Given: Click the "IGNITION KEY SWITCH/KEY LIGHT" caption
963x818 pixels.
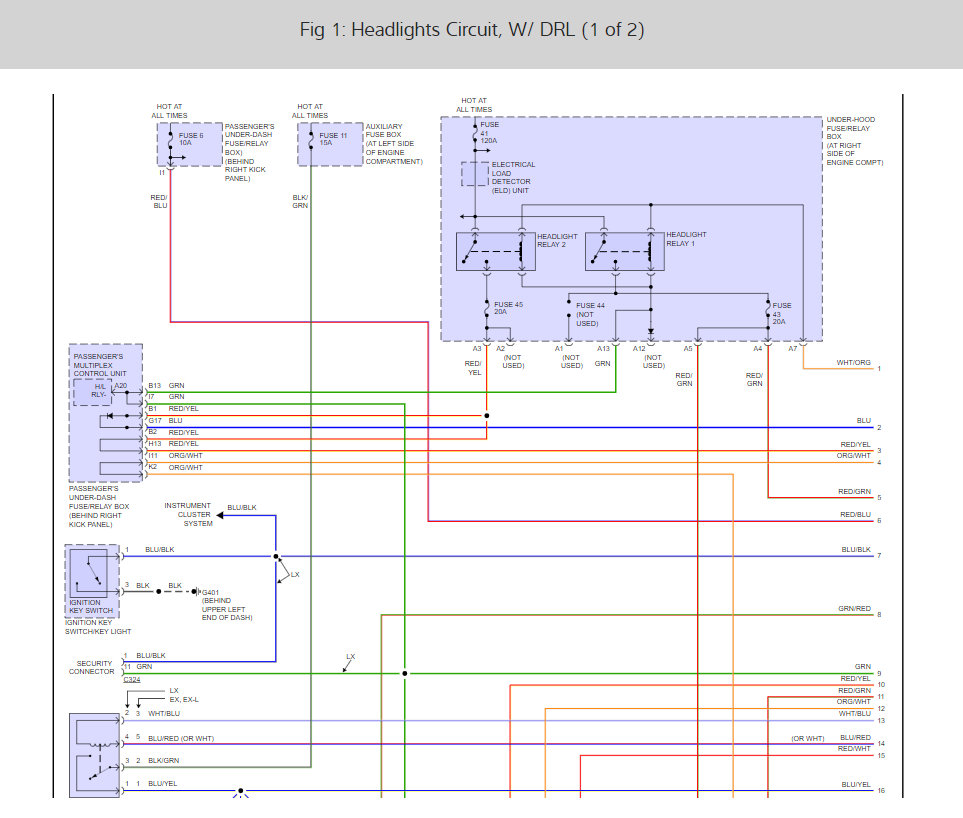Looking at the screenshot, I should [x=98, y=627].
